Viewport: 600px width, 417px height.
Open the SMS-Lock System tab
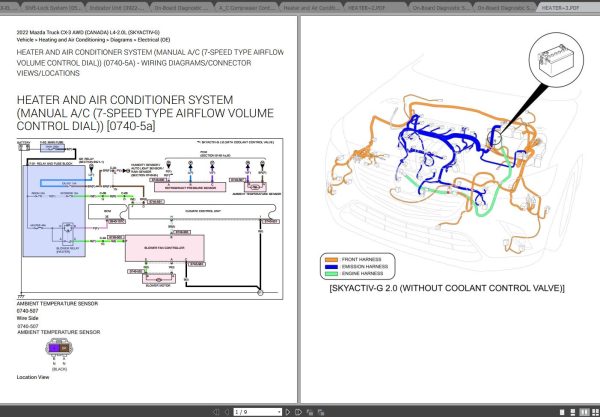click(x=52, y=7)
